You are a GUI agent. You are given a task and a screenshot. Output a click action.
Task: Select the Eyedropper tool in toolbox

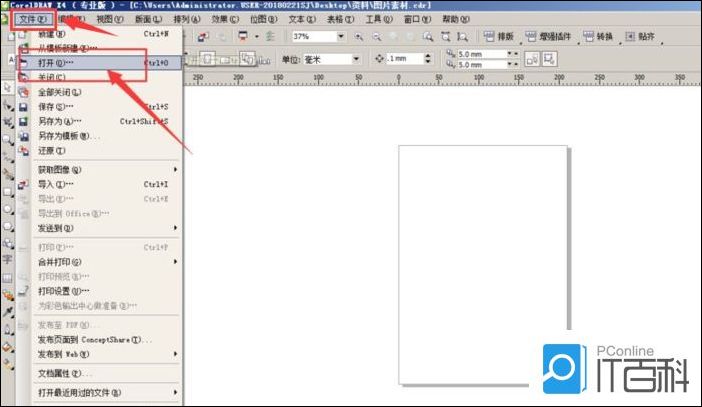8,312
